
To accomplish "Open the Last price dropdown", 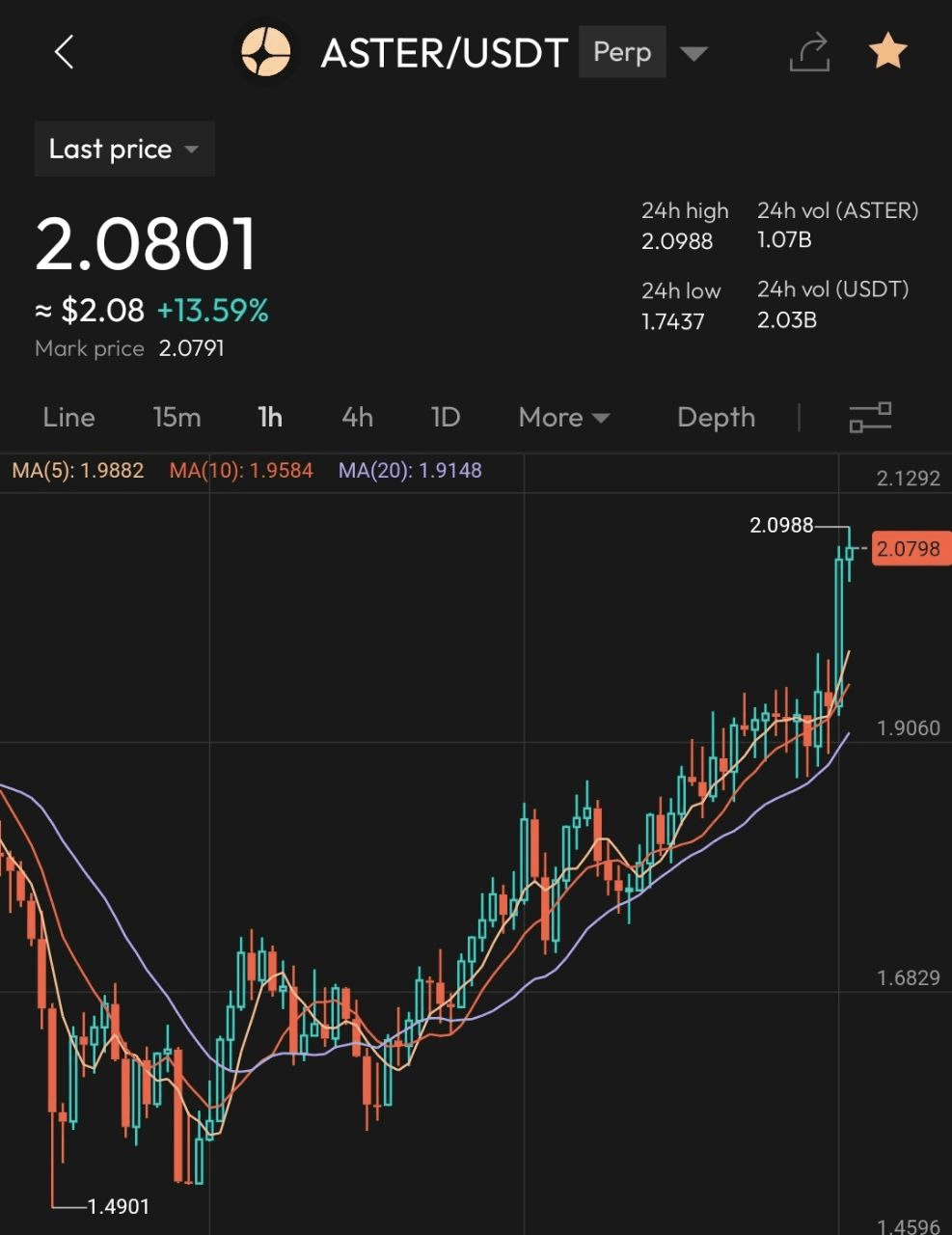I will click(x=123, y=150).
